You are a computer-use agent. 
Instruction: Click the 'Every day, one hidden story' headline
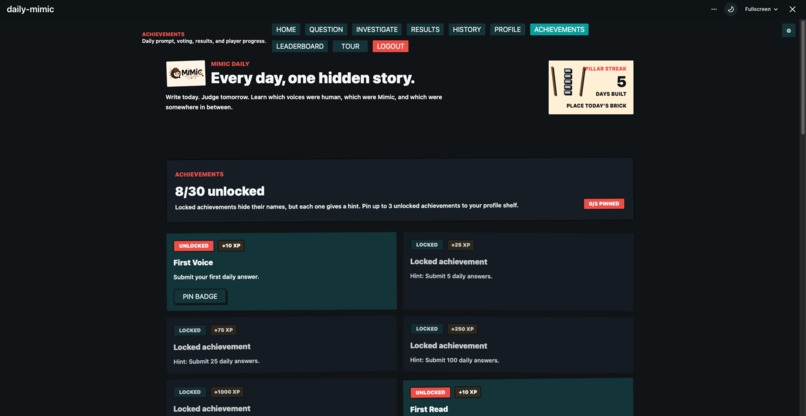point(313,79)
